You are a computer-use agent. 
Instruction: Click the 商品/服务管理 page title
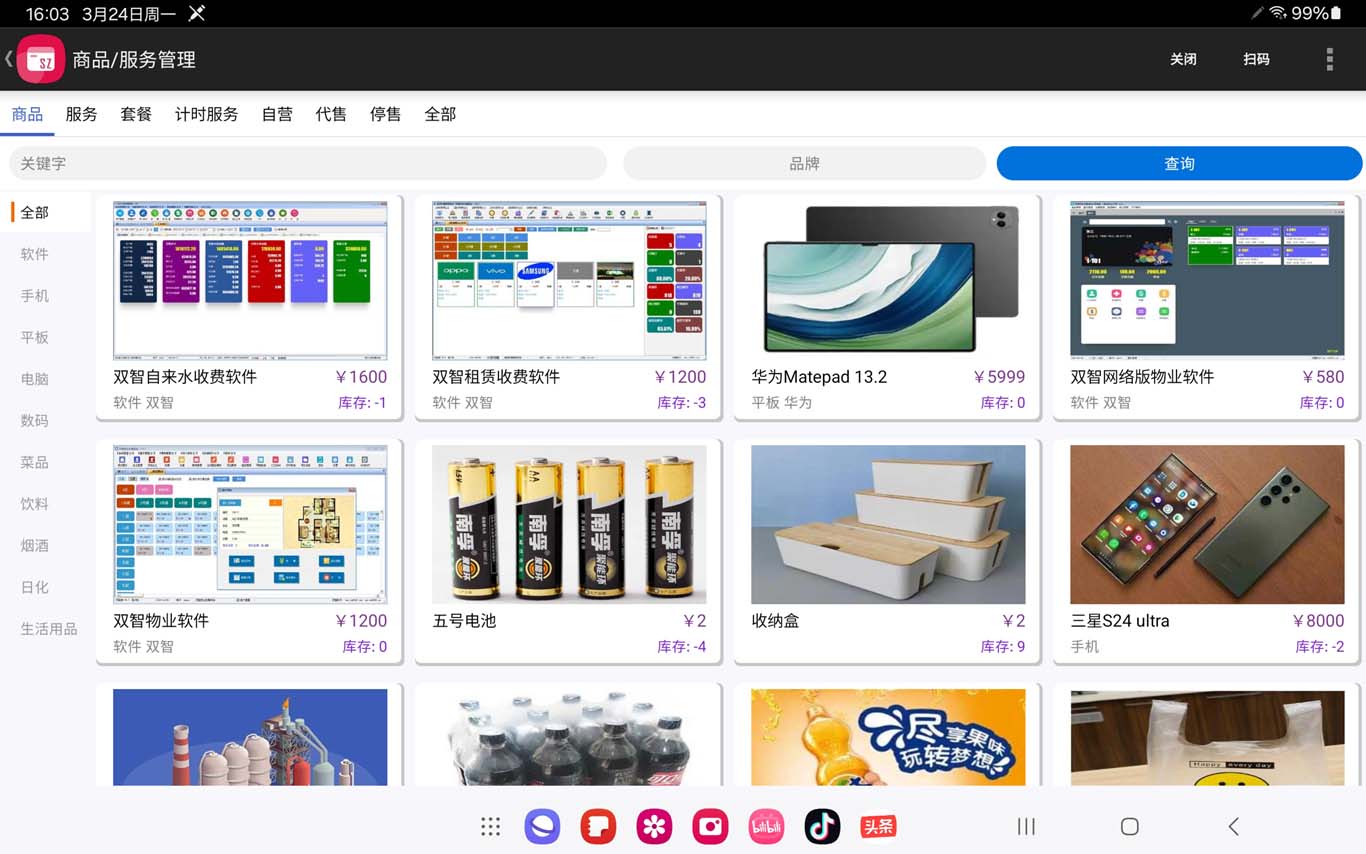click(x=134, y=60)
